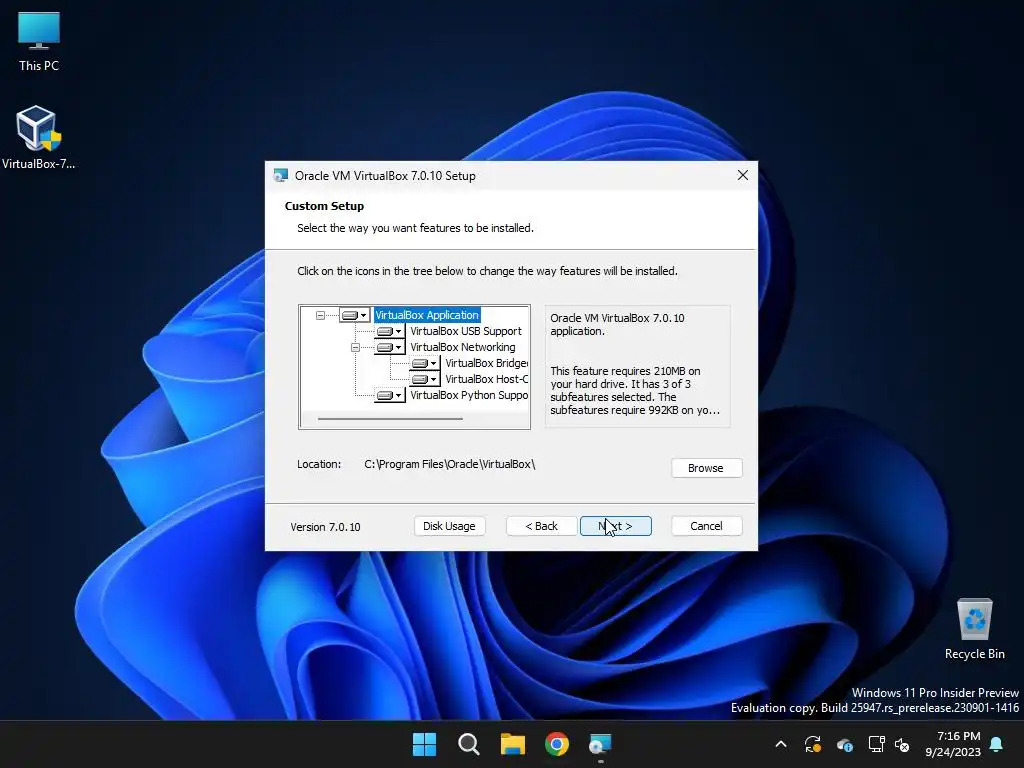Screen dimensions: 1024x768
Task: Launch Google Chrome from the taskbar
Action: tap(557, 744)
